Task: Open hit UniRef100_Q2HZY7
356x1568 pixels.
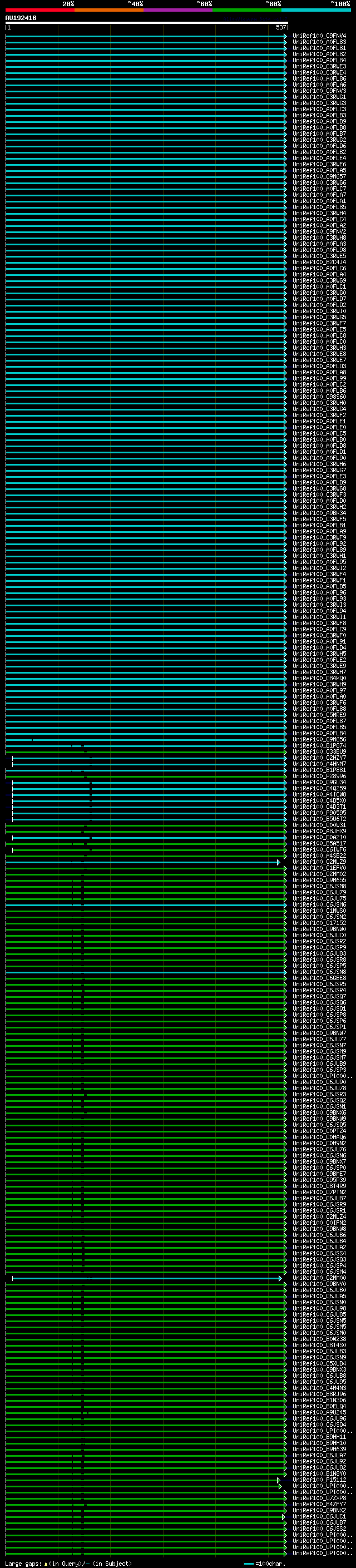Action: click(319, 758)
